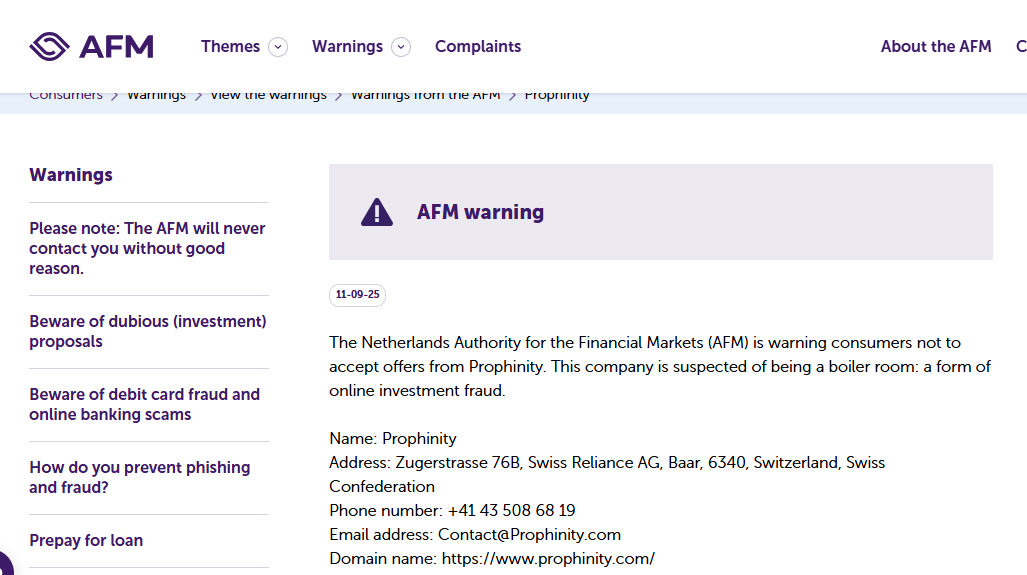The width and height of the screenshot is (1027, 575).
Task: Open the Themes menu
Action: point(230,46)
